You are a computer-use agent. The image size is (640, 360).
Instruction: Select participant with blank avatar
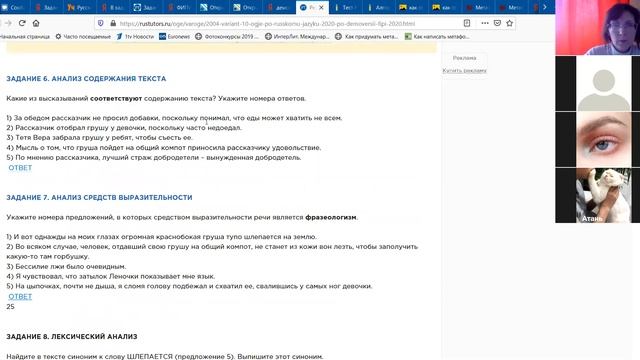coord(598,83)
